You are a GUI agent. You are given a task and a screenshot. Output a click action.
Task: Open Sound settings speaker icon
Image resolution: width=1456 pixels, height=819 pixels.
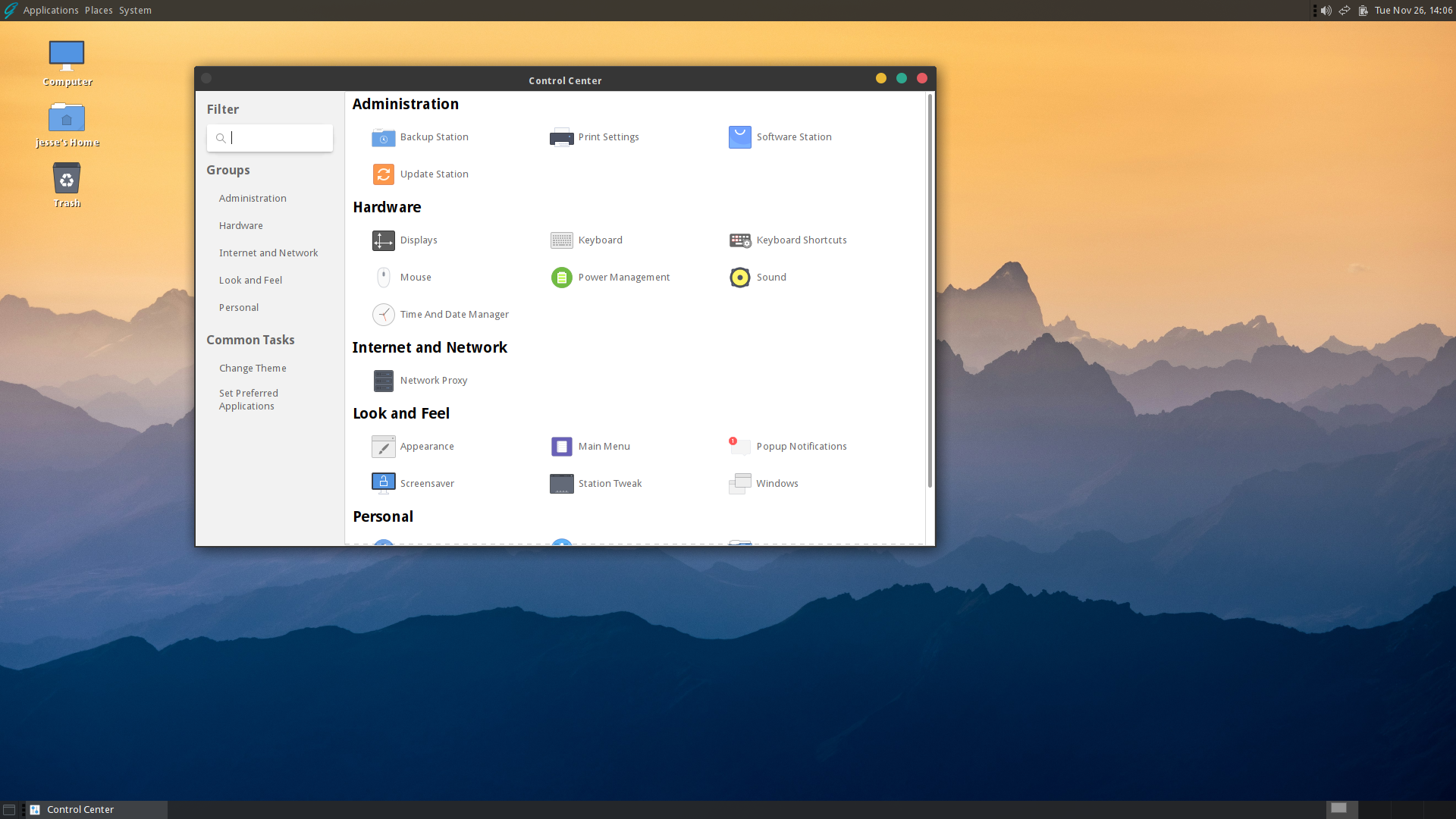(x=739, y=278)
